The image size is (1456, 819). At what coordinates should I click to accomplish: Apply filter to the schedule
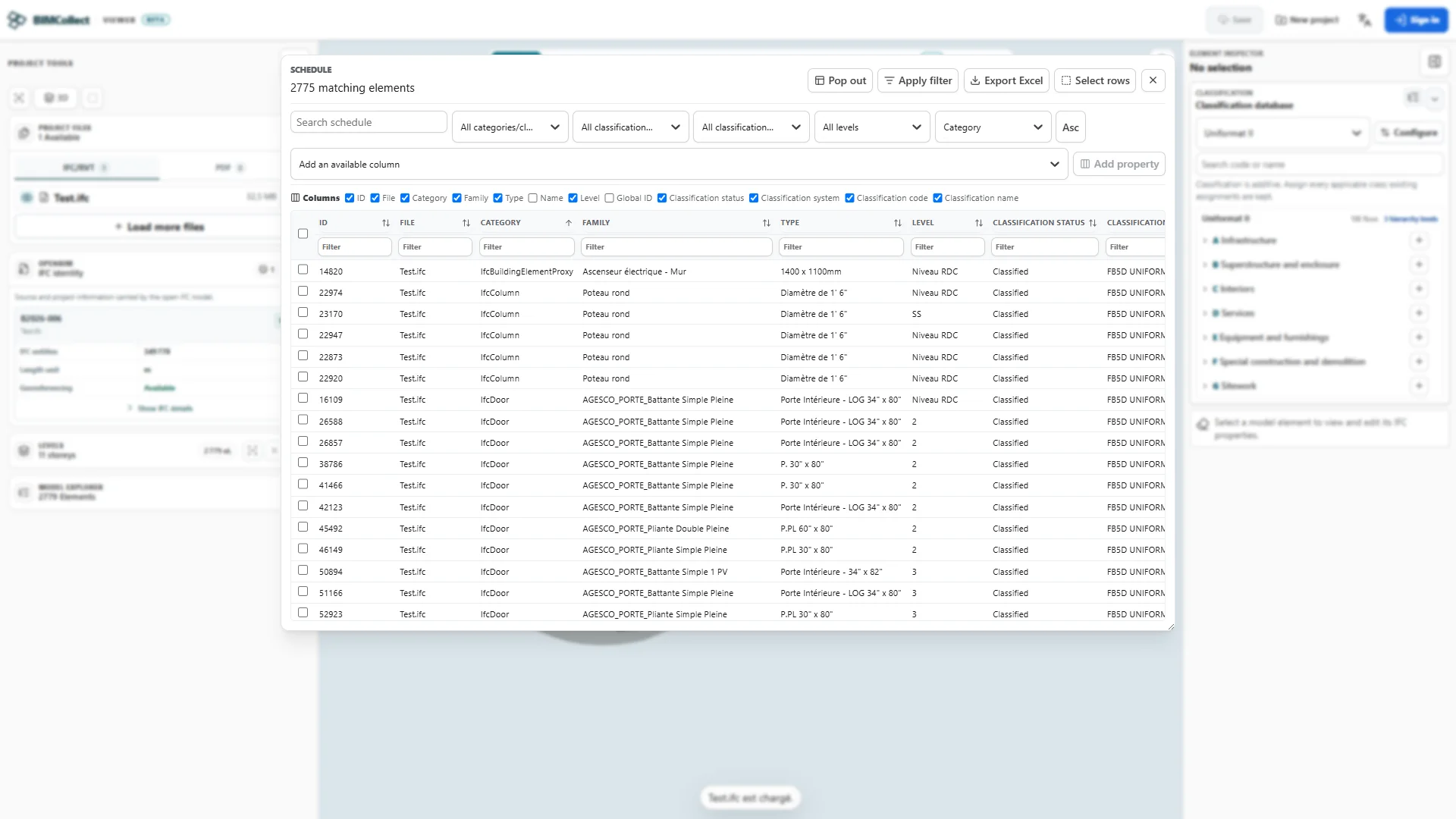point(918,80)
